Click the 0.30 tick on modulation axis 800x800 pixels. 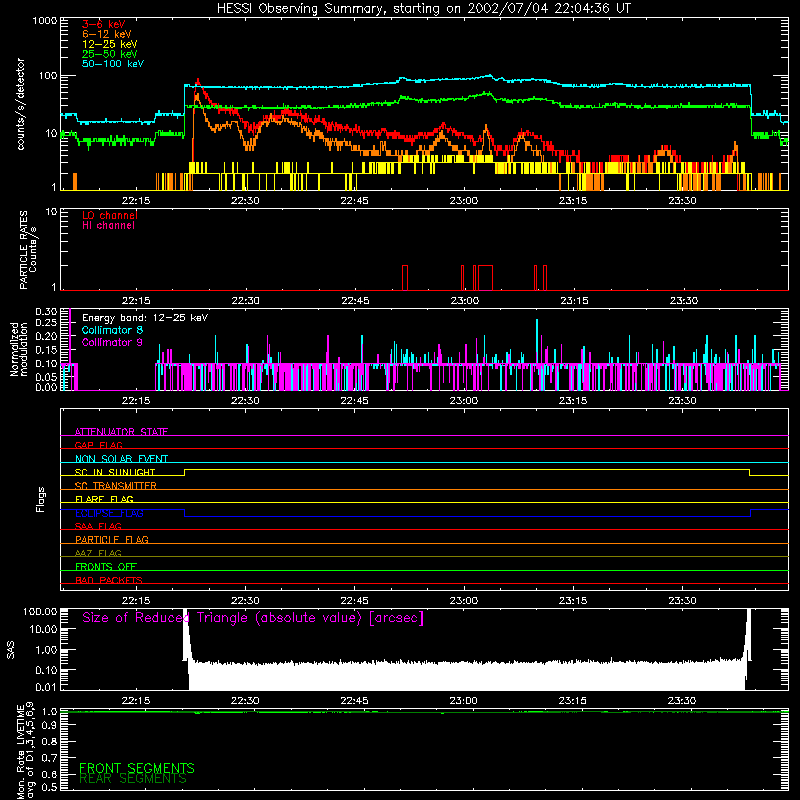click(46, 312)
